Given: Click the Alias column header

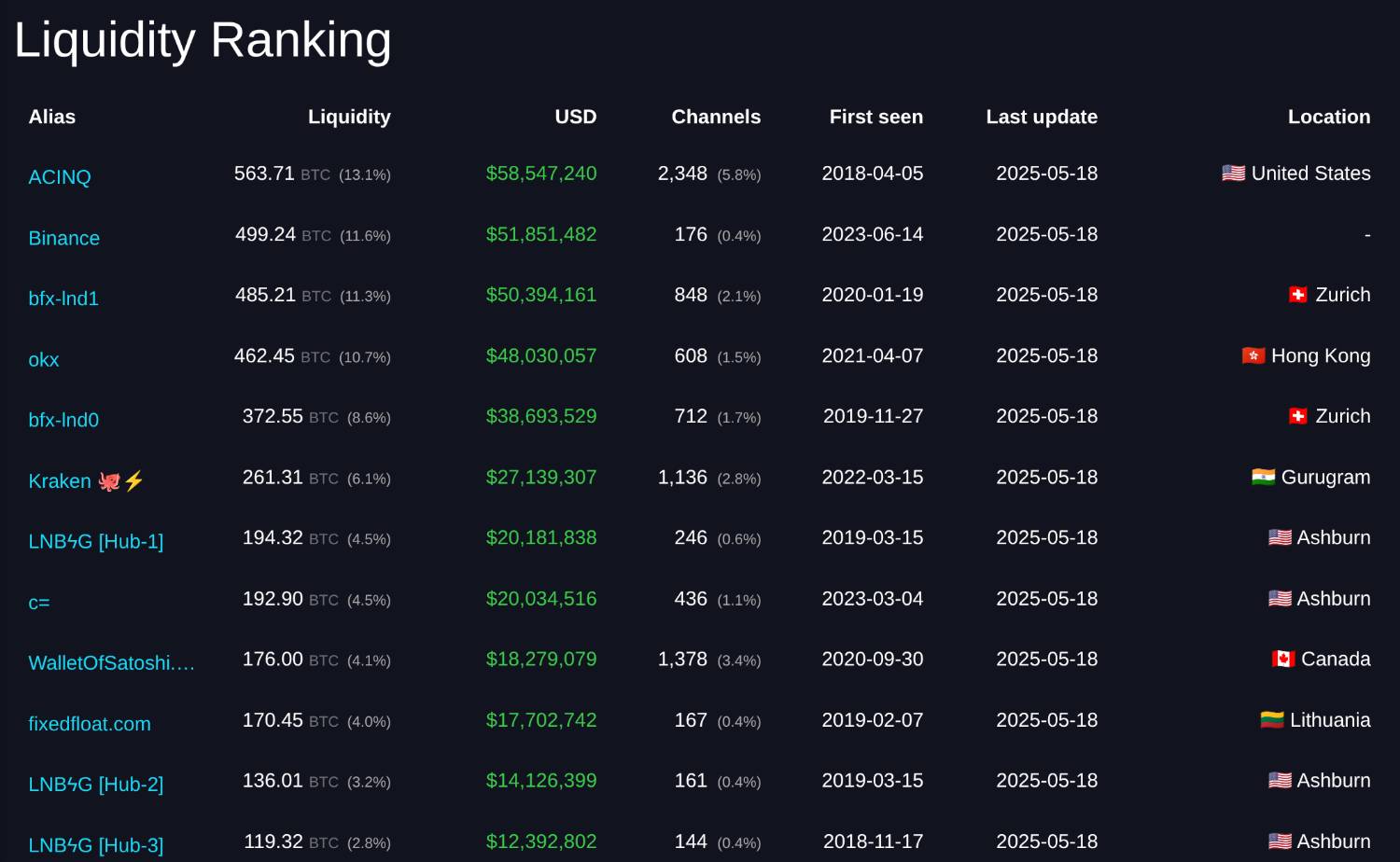Looking at the screenshot, I should pos(52,117).
